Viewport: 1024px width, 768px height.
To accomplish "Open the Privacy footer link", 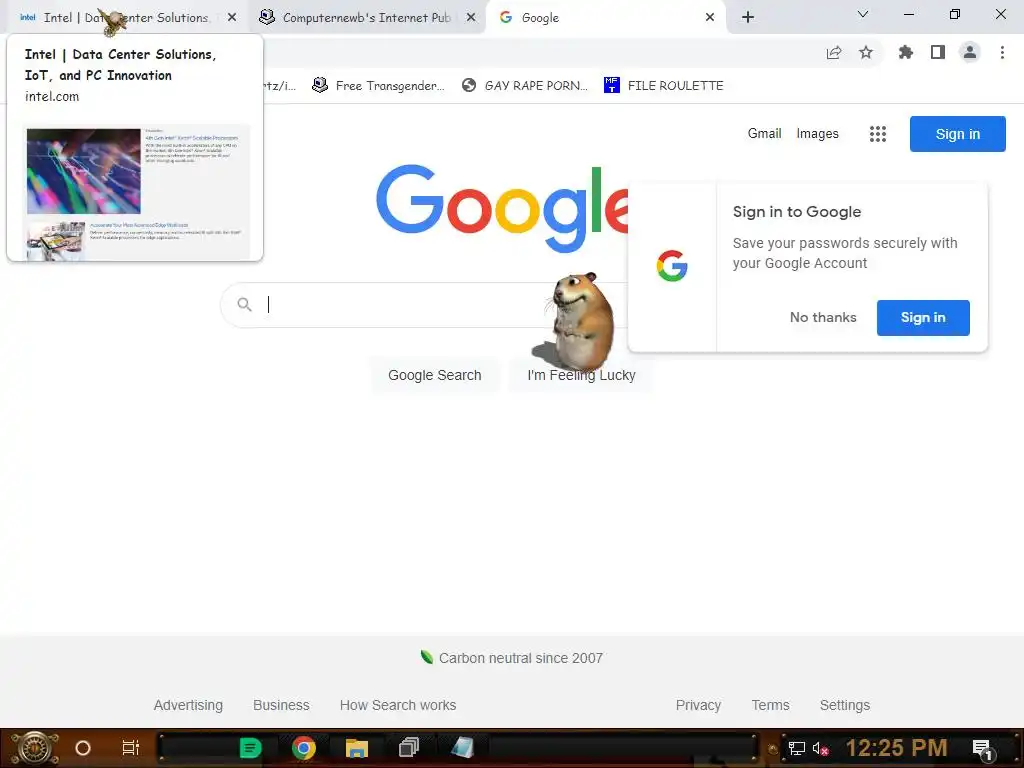I will click(698, 705).
